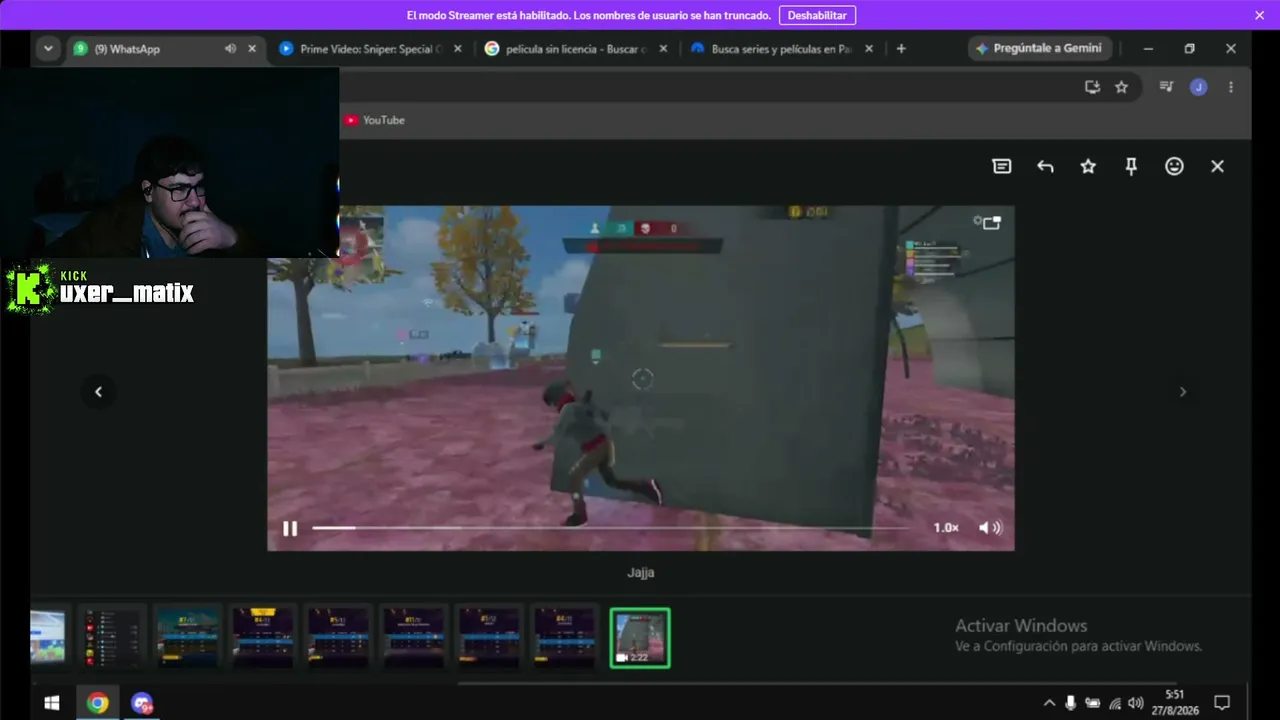Expand the tab search dropdown
Viewport: 1280px width, 720px height.
tap(48, 49)
